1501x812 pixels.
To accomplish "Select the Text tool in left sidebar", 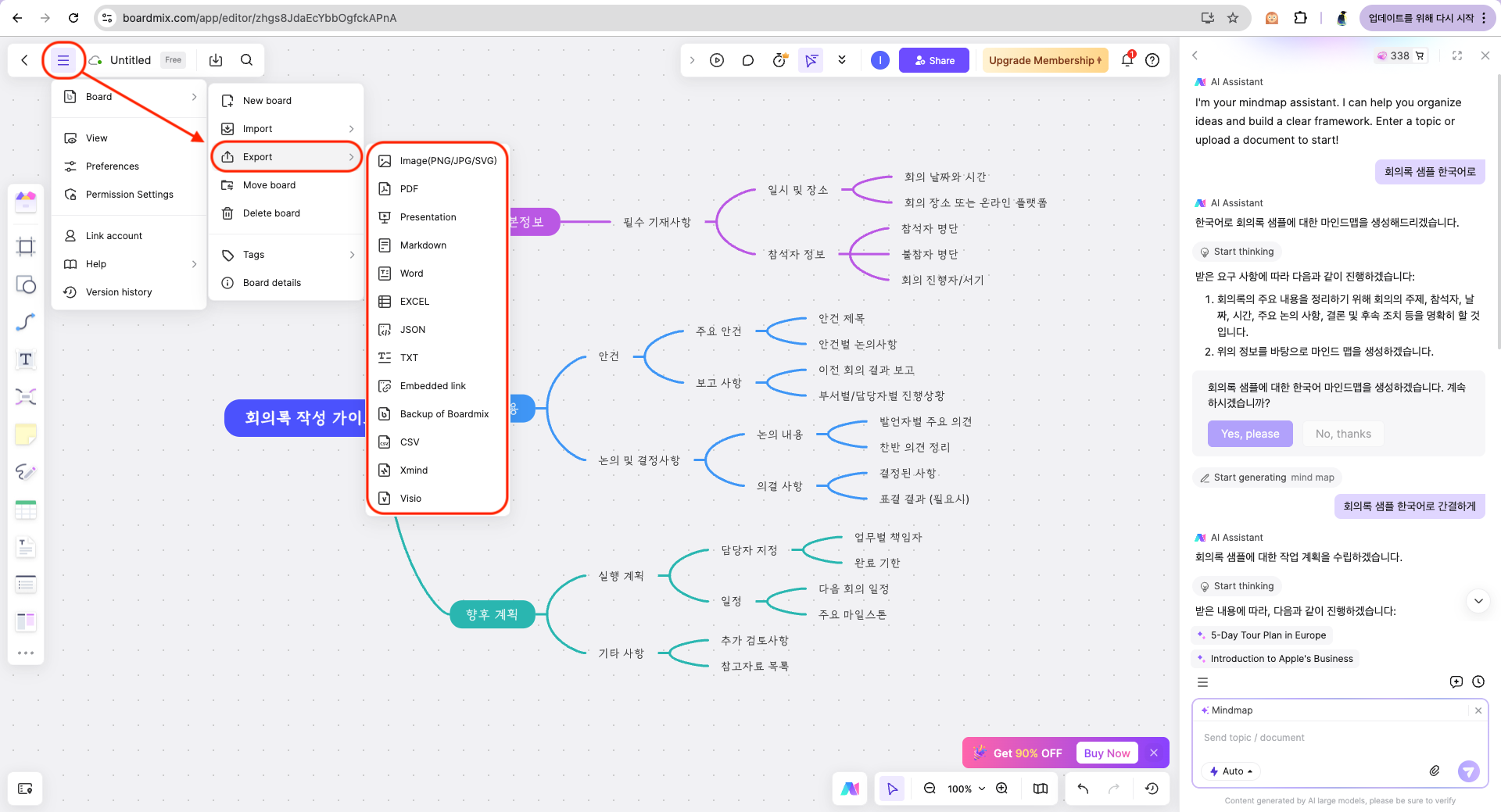I will point(26,359).
